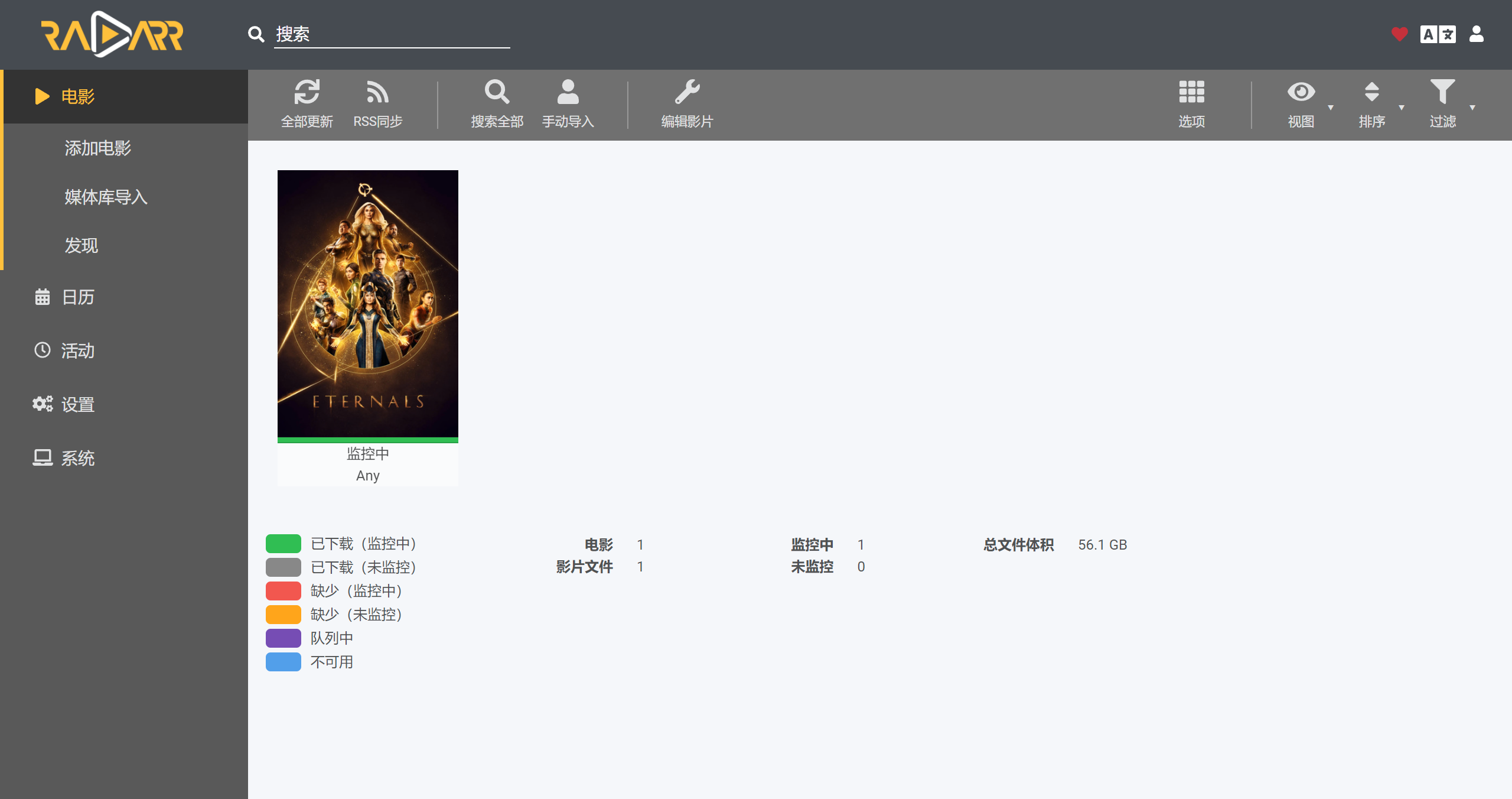The image size is (1512, 799).
Task: Open the 日历 calendar menu item
Action: point(78,297)
